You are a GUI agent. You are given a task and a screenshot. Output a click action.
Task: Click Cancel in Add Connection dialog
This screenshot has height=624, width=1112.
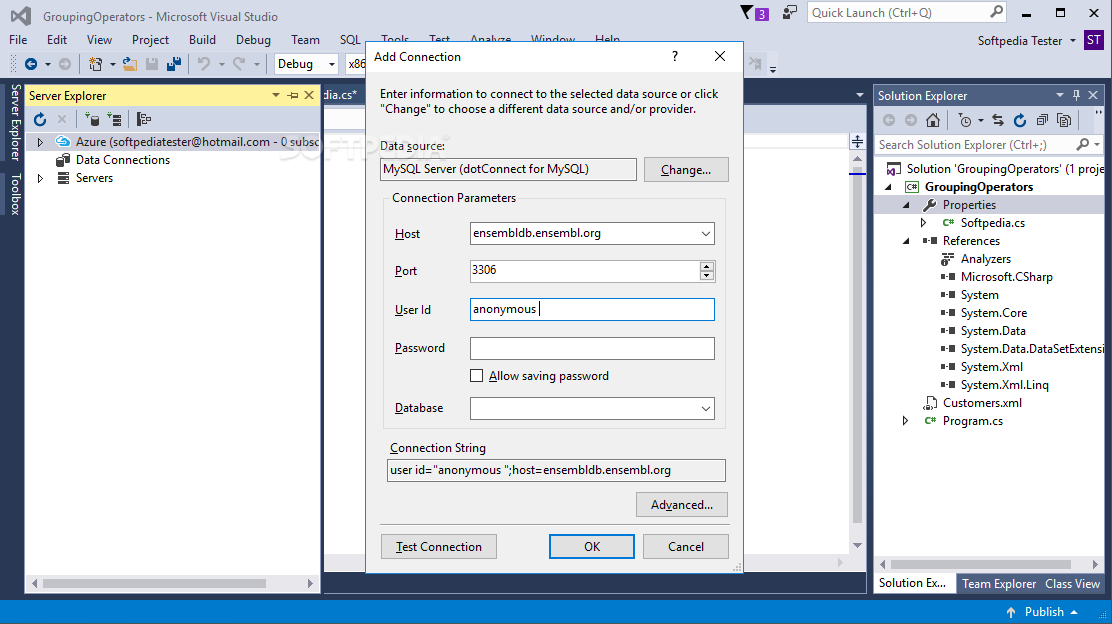[686, 547]
